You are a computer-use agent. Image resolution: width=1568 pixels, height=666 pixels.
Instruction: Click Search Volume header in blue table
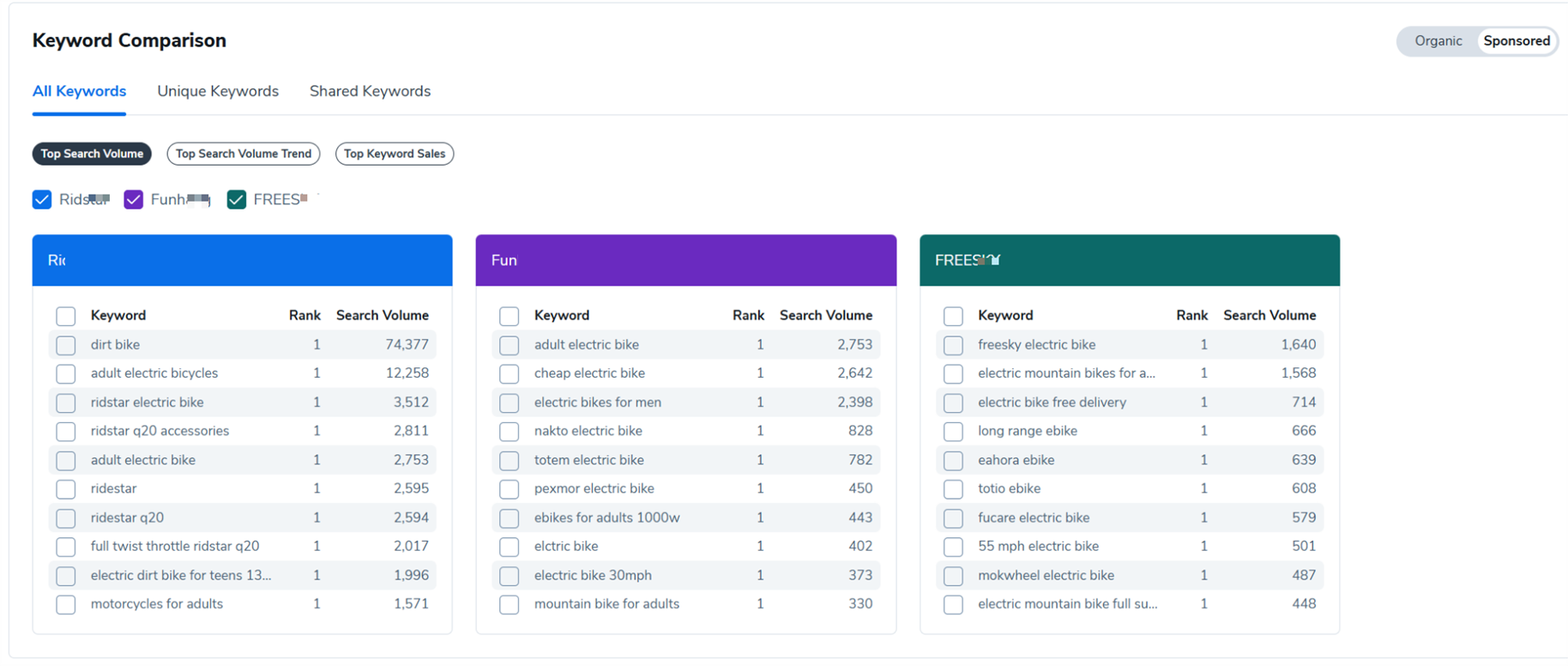383,315
